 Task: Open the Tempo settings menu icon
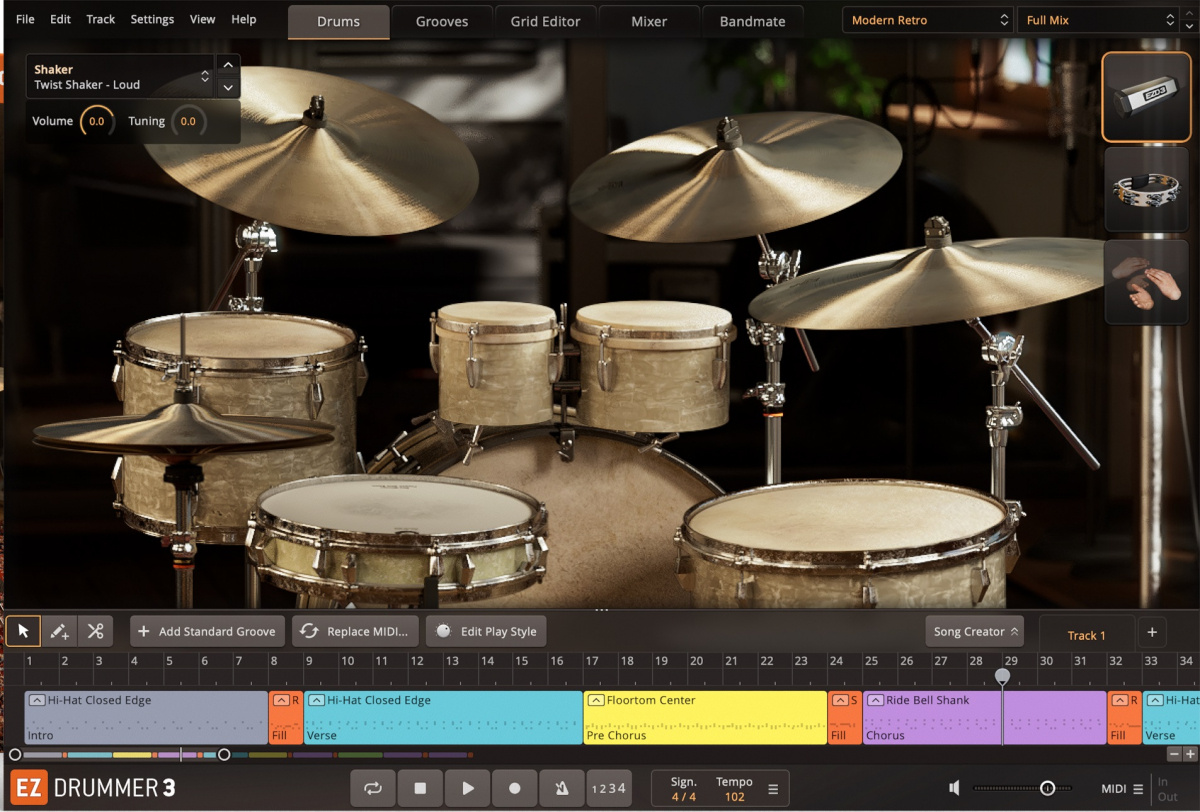(x=772, y=789)
